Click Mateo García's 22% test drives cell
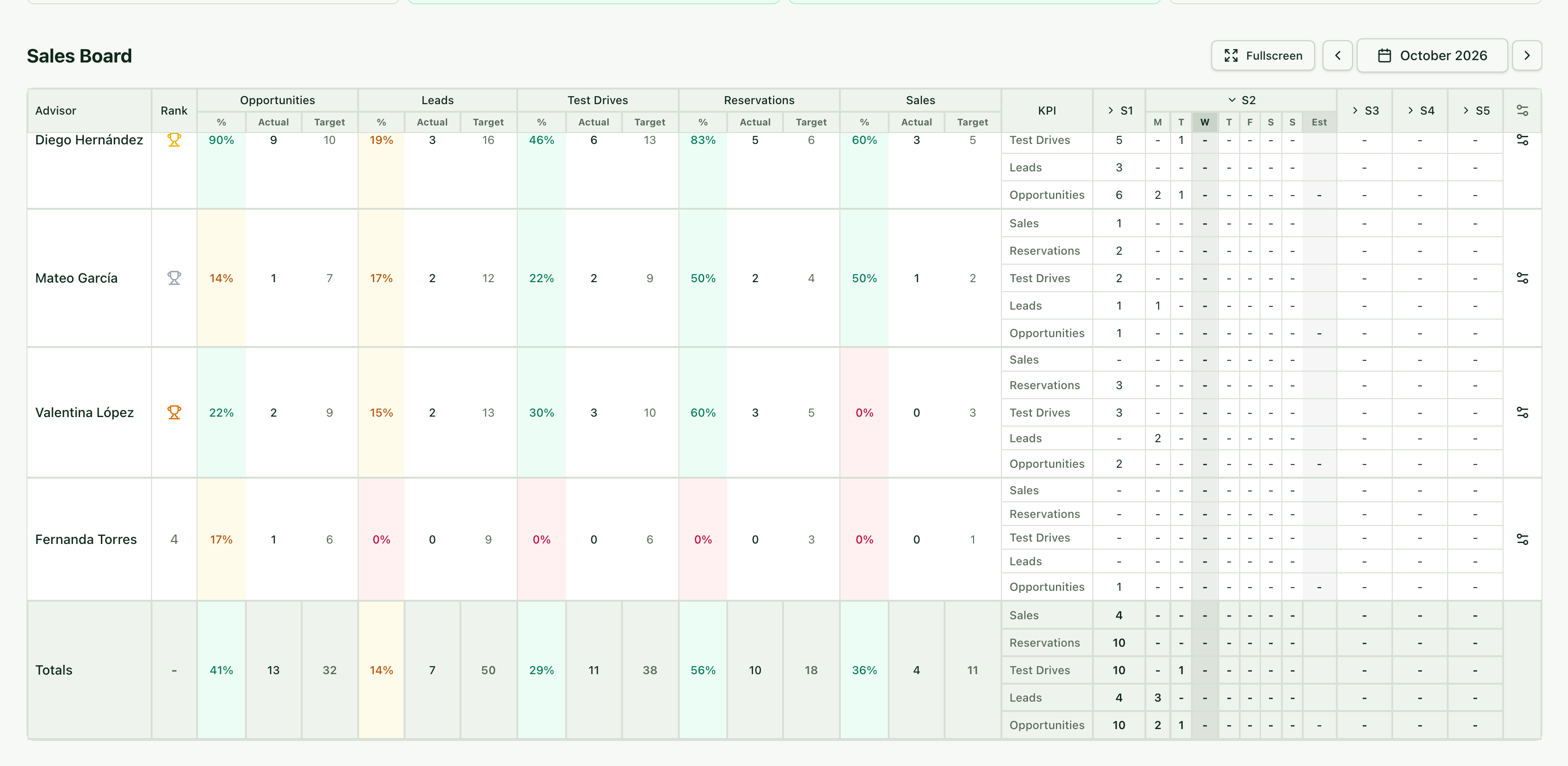1568x766 pixels. [x=542, y=278]
